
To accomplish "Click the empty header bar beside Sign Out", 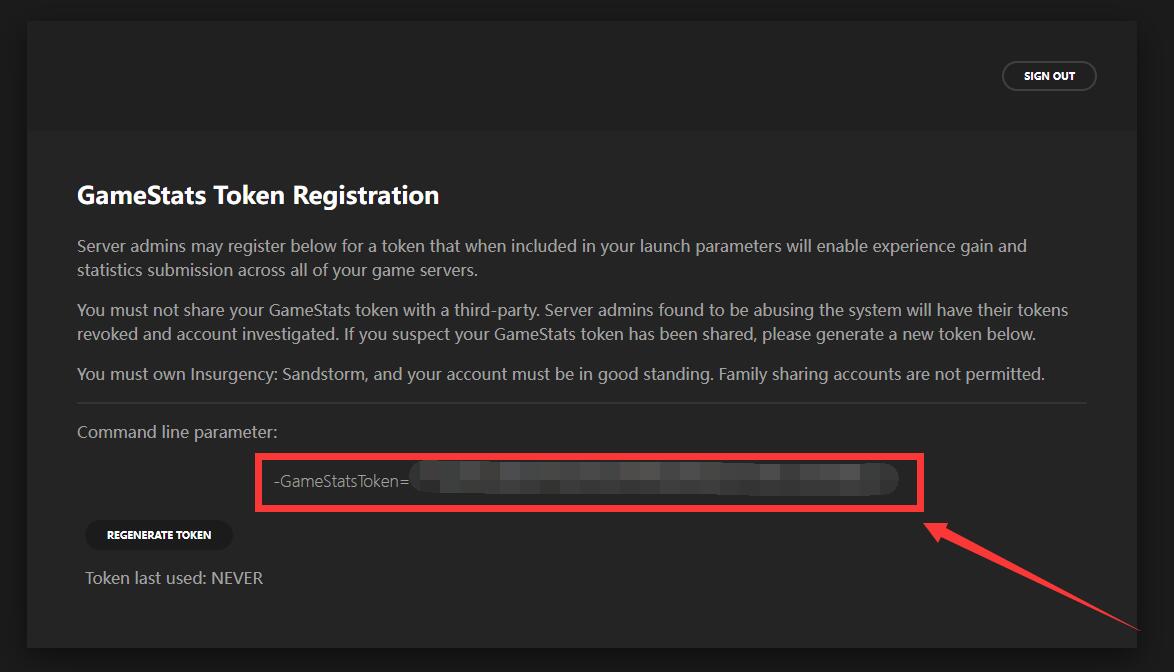I will [500, 76].
